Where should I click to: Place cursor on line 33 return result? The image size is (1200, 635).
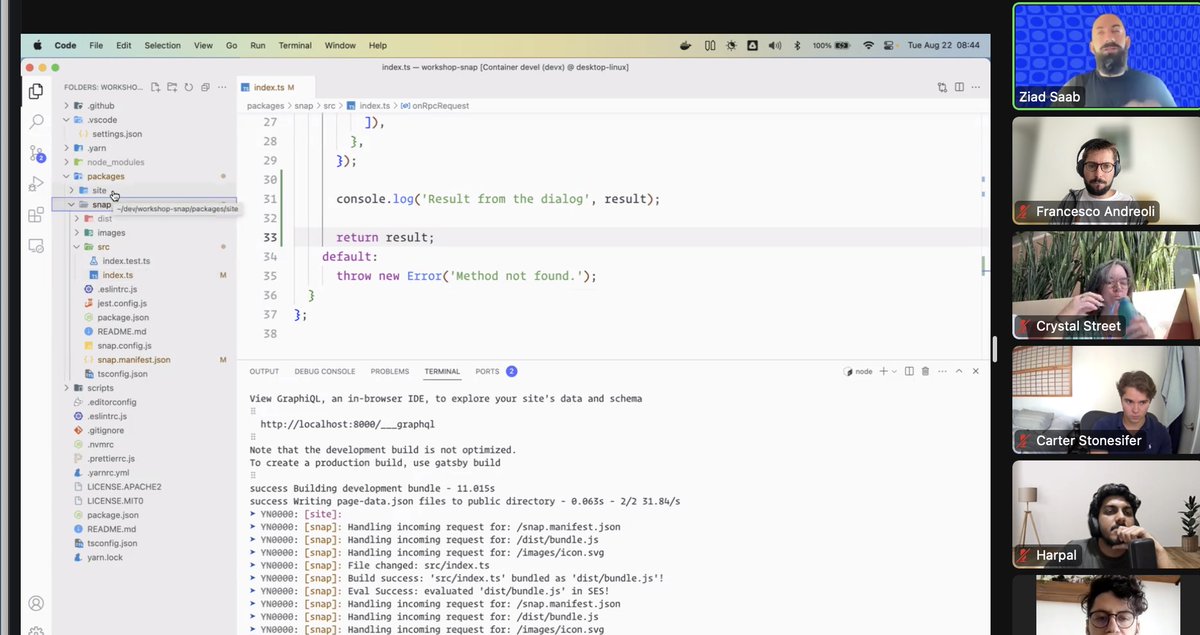[385, 237]
